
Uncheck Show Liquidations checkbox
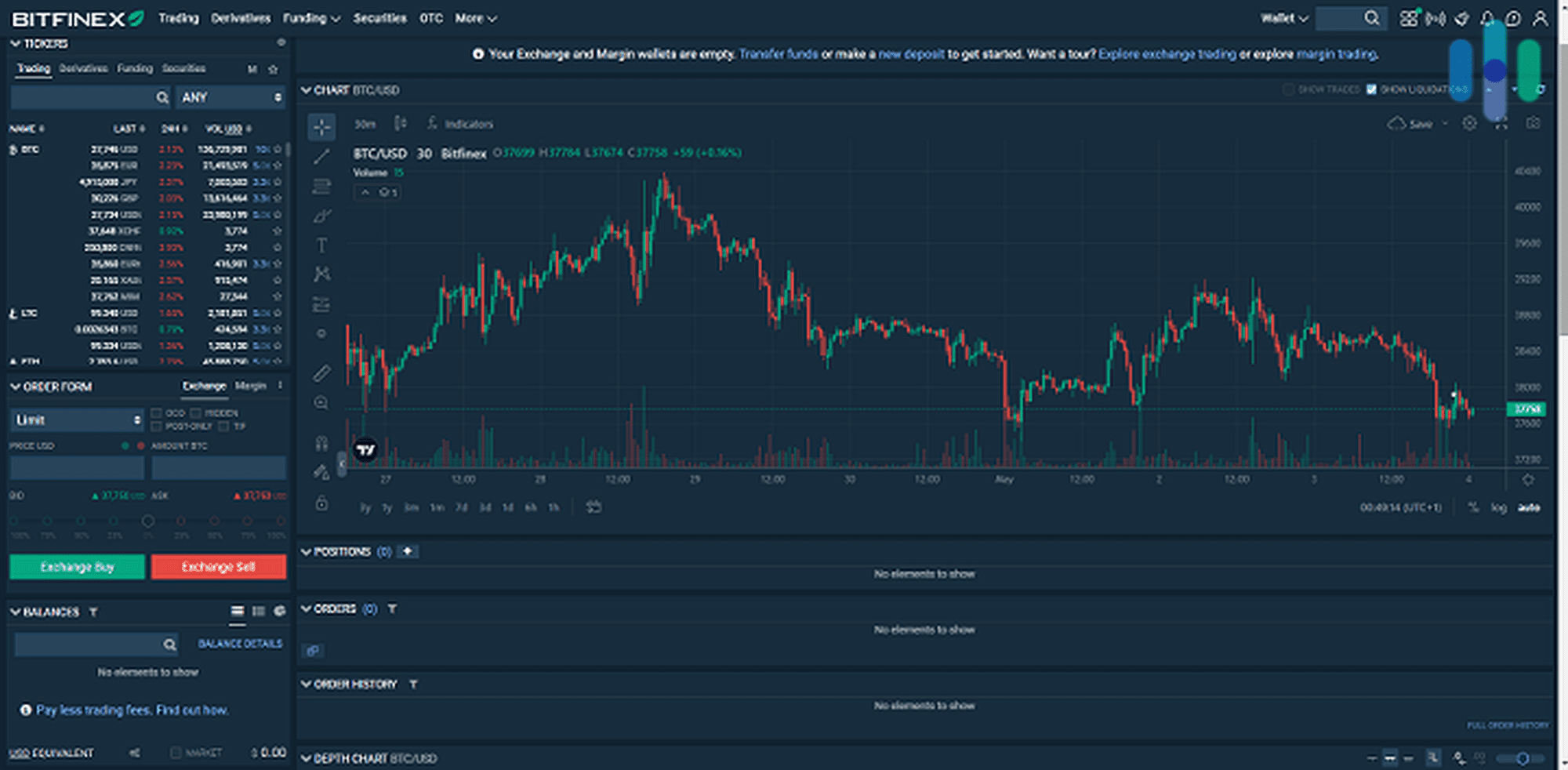click(1371, 89)
